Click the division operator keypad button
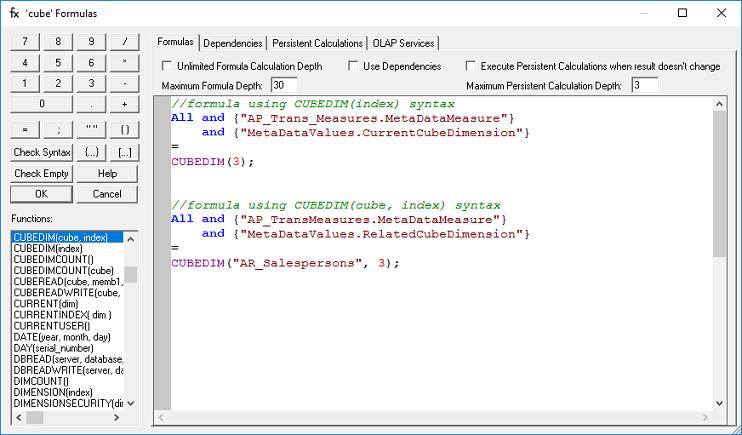 [124, 41]
